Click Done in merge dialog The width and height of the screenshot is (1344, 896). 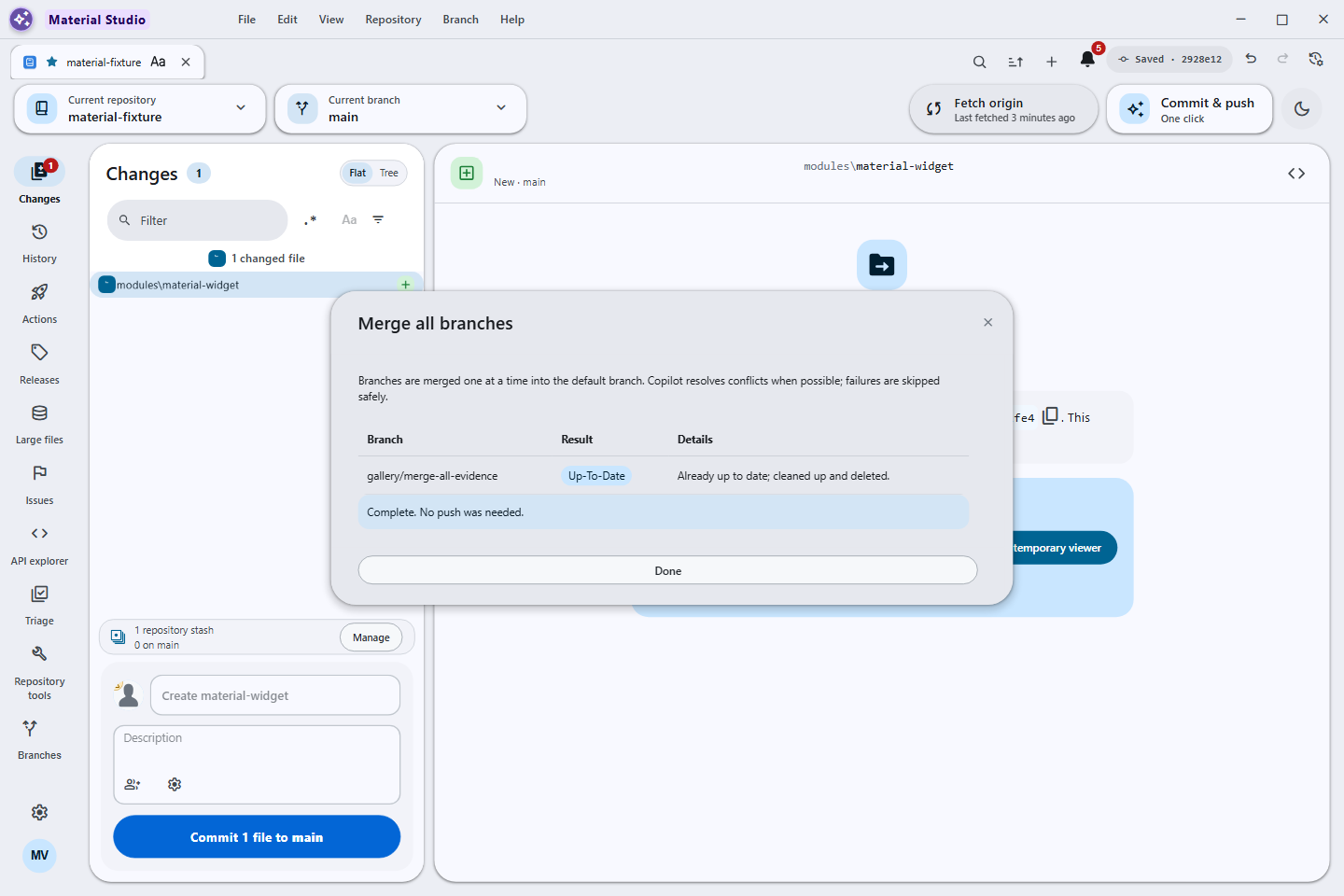(x=668, y=570)
